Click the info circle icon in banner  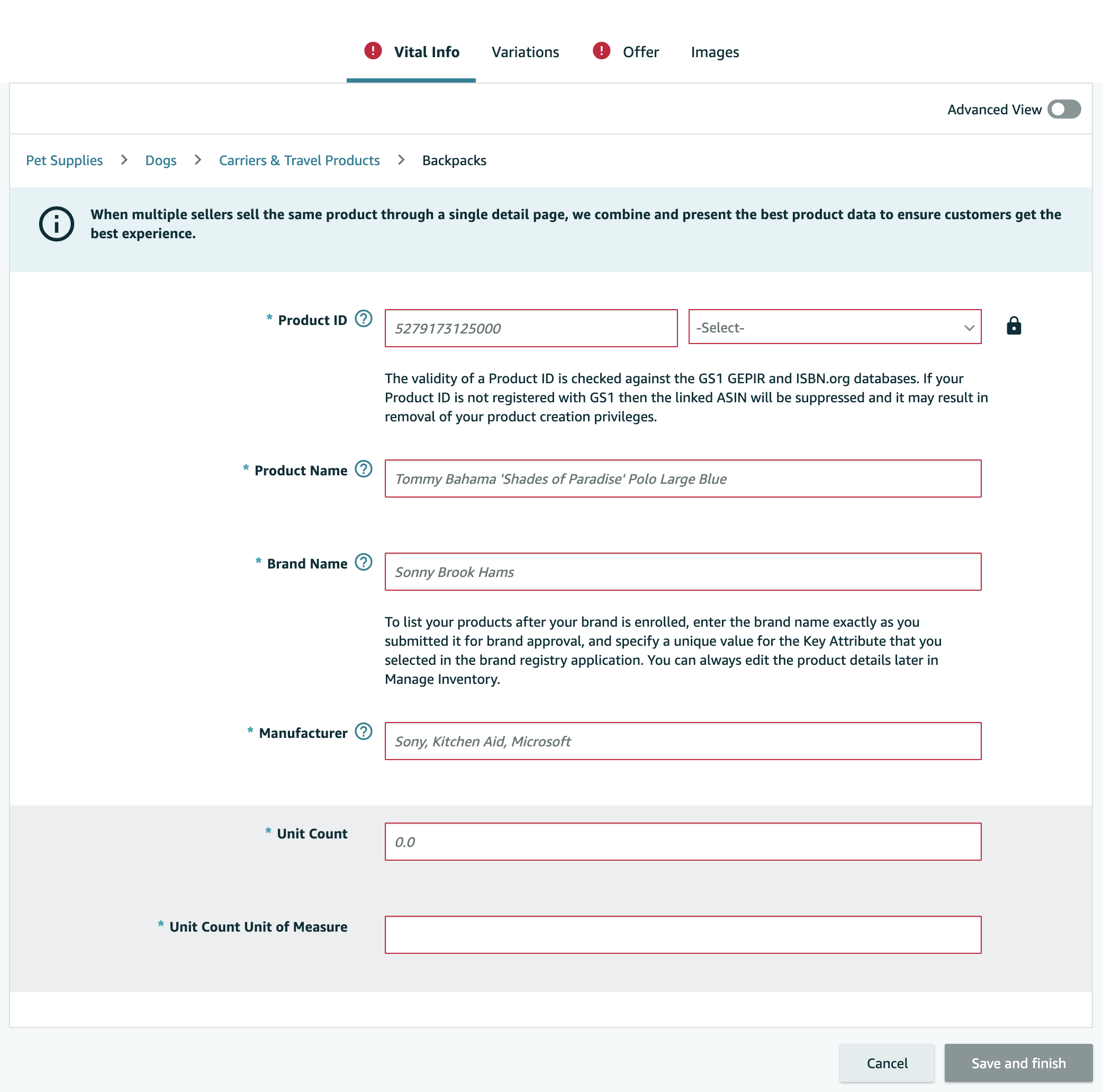(56, 224)
